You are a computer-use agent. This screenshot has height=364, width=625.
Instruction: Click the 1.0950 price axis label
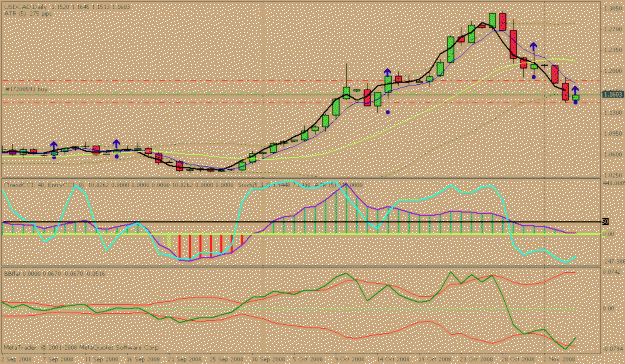click(x=612, y=134)
